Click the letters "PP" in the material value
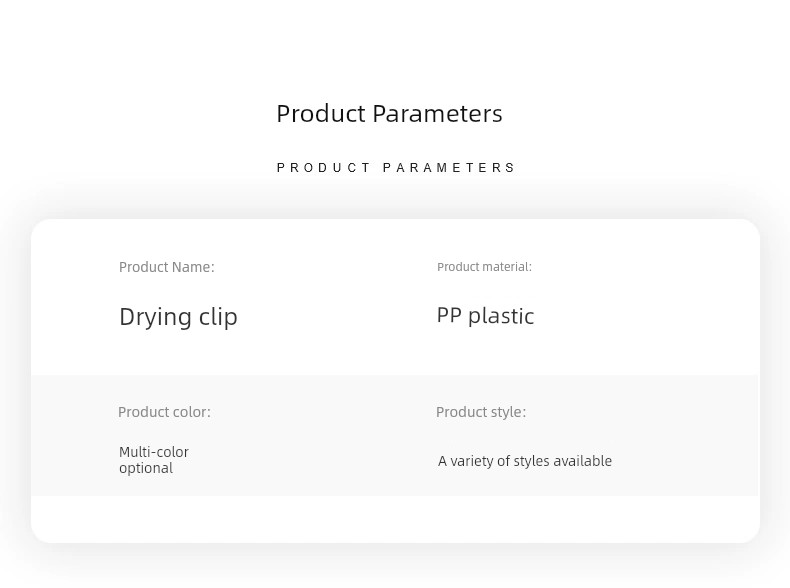Screen dimensions: 790x588 coord(449,316)
